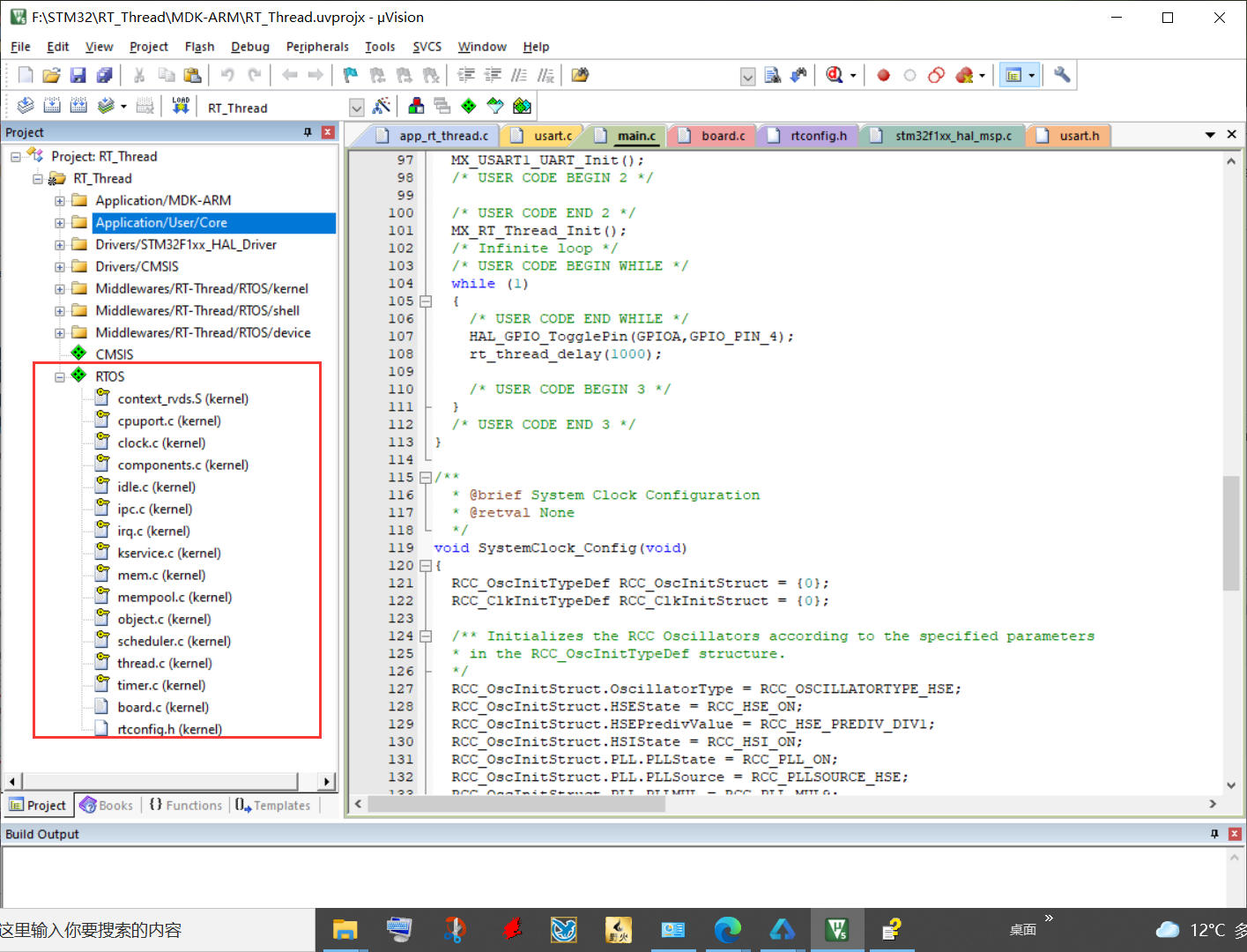Viewport: 1247px width, 952px height.
Task: Insert a breakpoint with the red dot icon
Action: [883, 76]
